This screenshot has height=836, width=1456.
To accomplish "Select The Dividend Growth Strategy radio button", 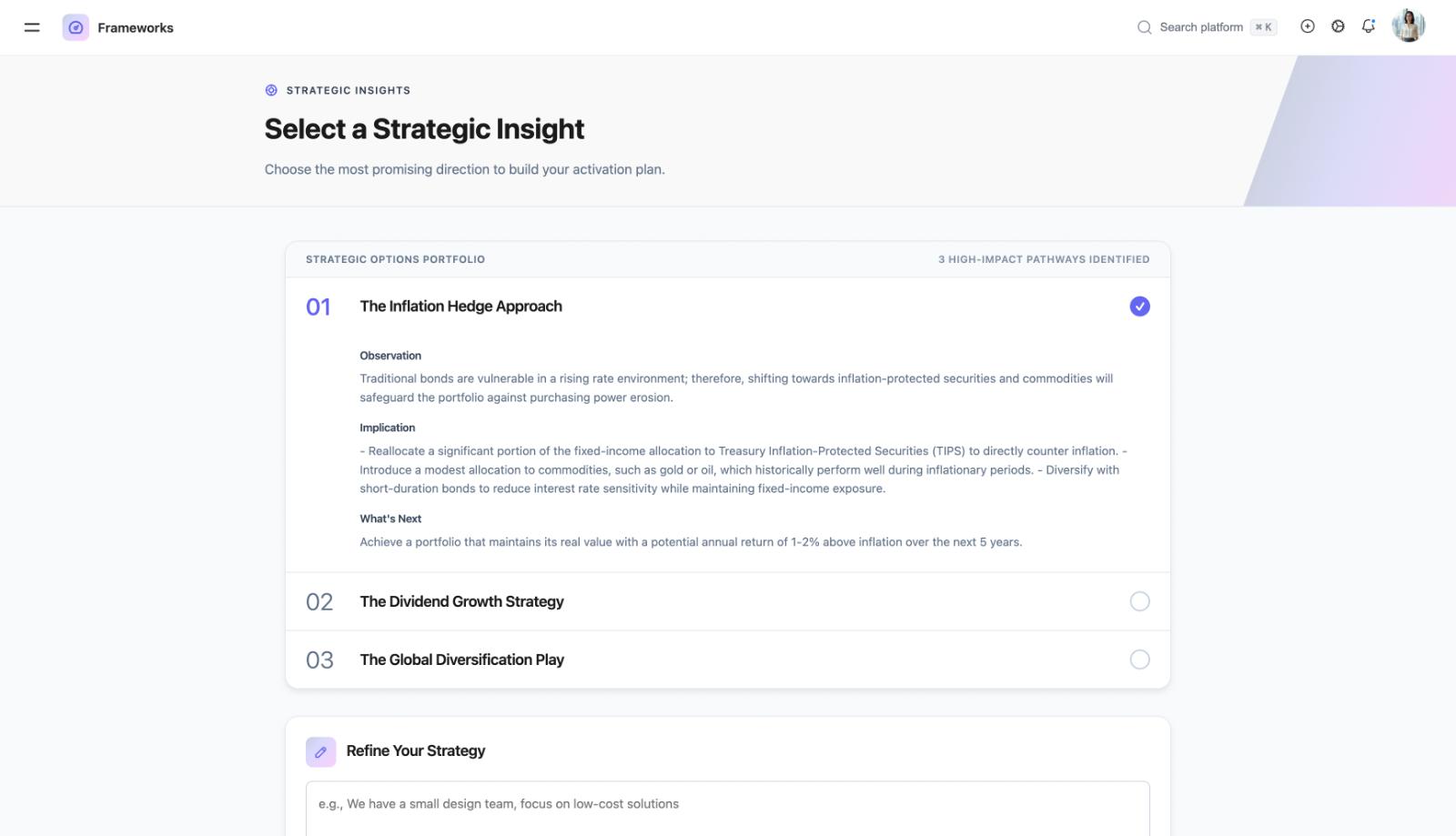I will (1139, 601).
